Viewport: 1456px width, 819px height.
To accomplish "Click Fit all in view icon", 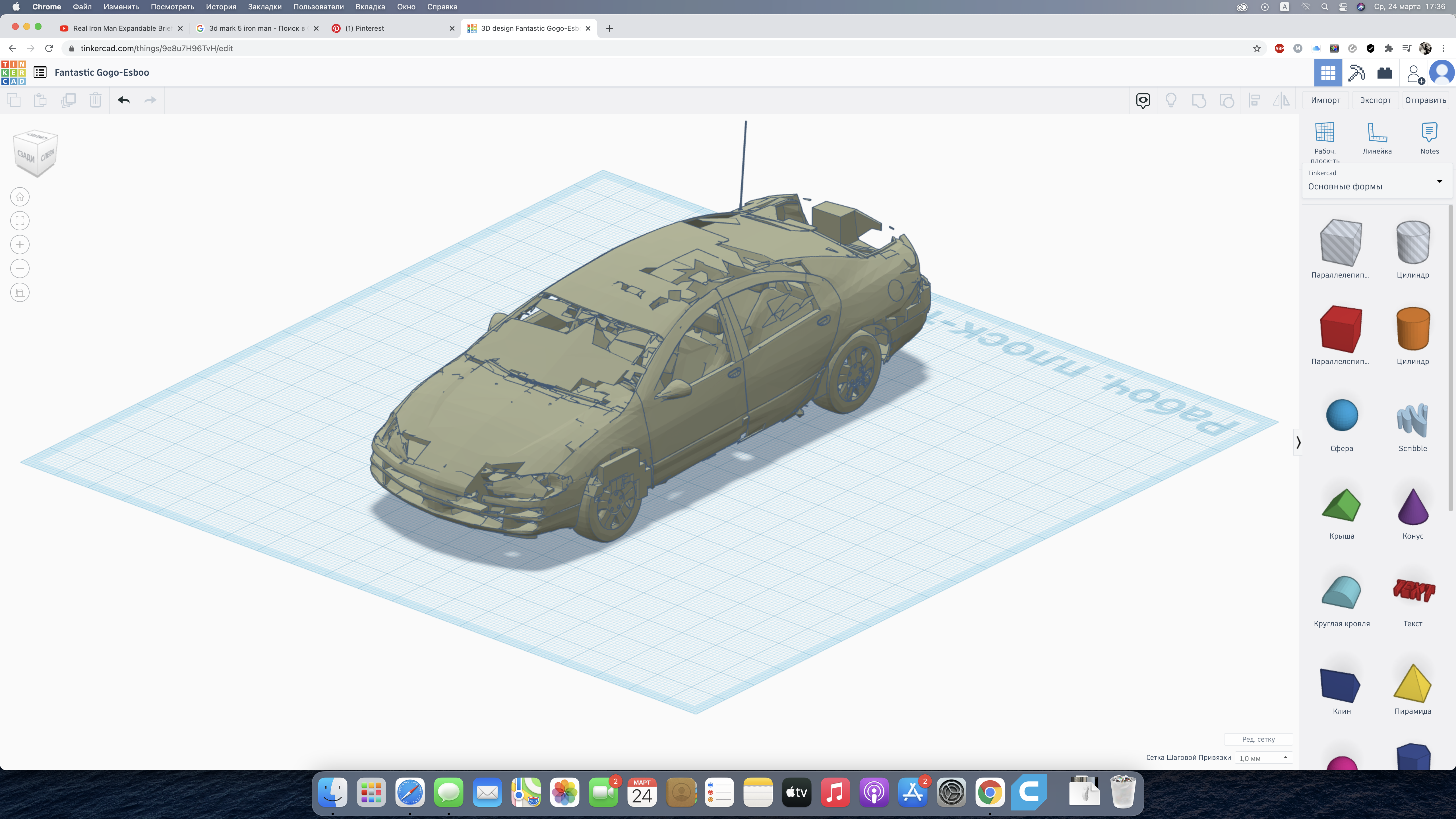I will pyautogui.click(x=20, y=220).
